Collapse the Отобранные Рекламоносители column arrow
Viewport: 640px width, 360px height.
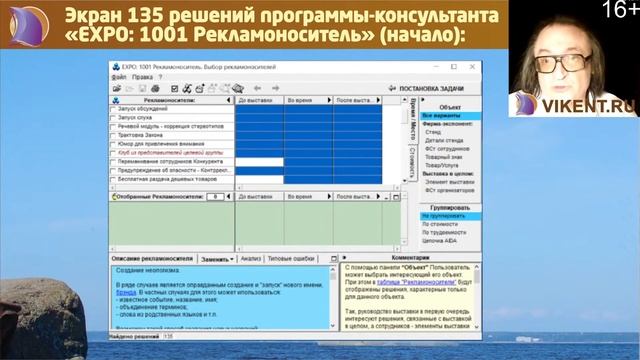click(229, 197)
